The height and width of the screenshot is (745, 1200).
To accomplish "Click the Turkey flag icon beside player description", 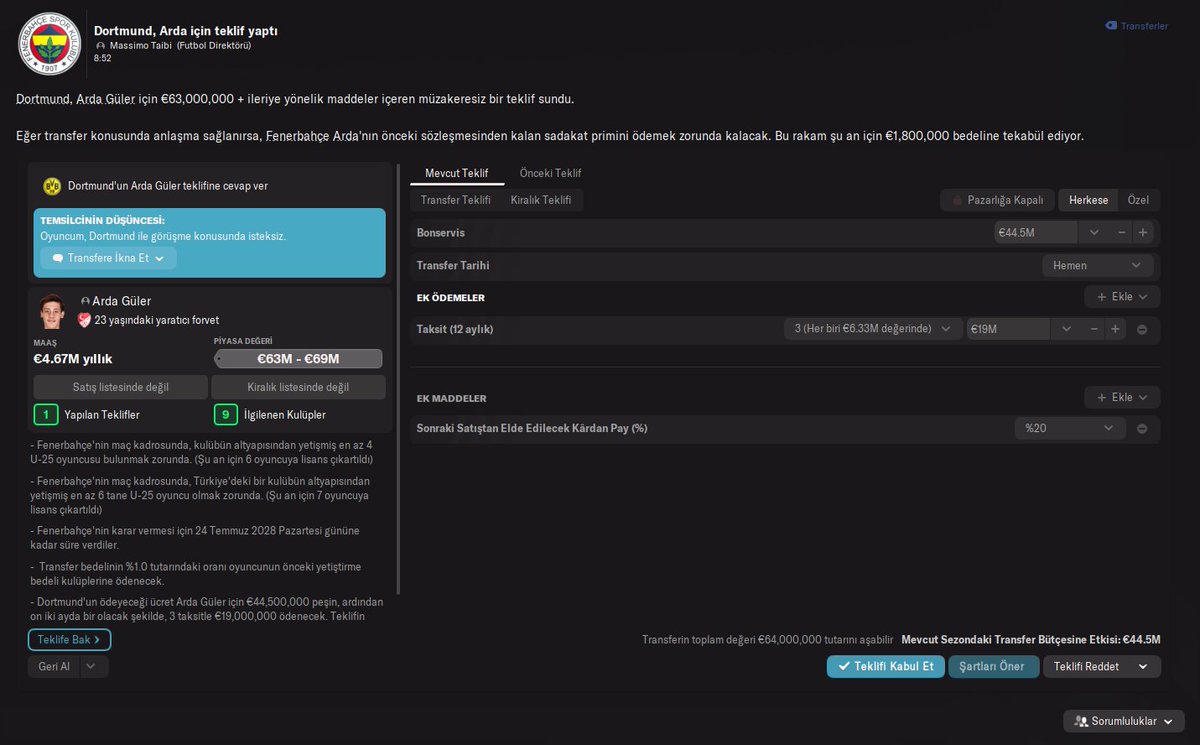I will 84,320.
